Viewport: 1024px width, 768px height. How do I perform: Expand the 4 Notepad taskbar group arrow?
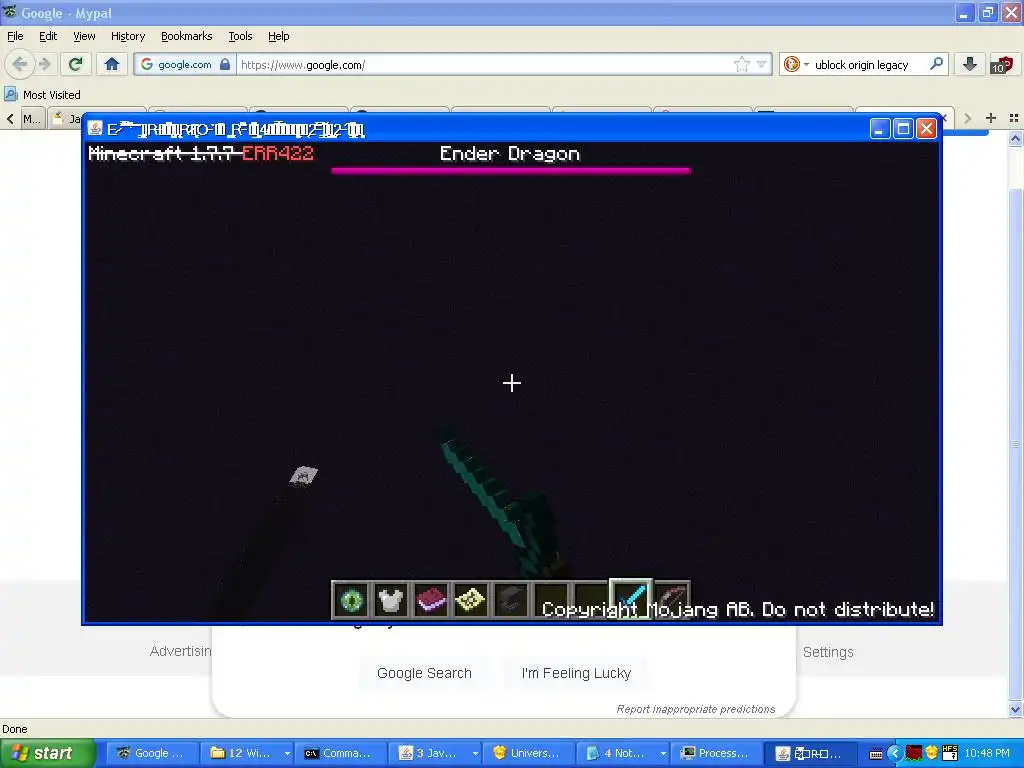click(663, 753)
